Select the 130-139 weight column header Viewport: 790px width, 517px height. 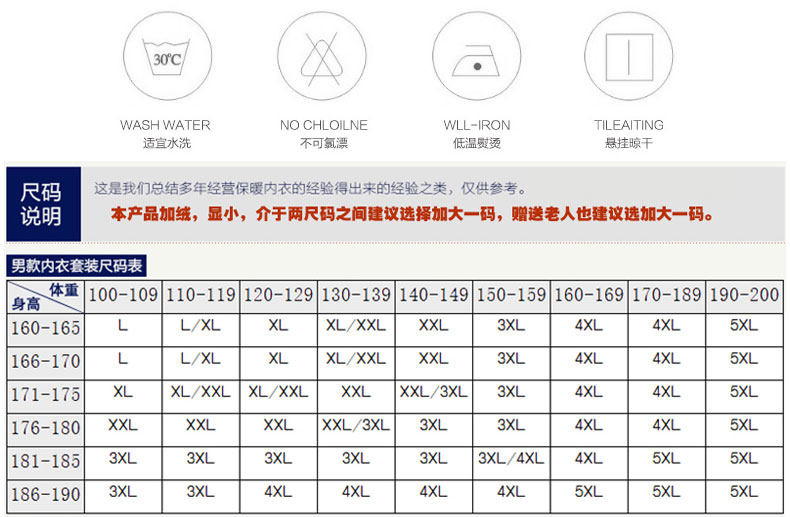[356, 295]
